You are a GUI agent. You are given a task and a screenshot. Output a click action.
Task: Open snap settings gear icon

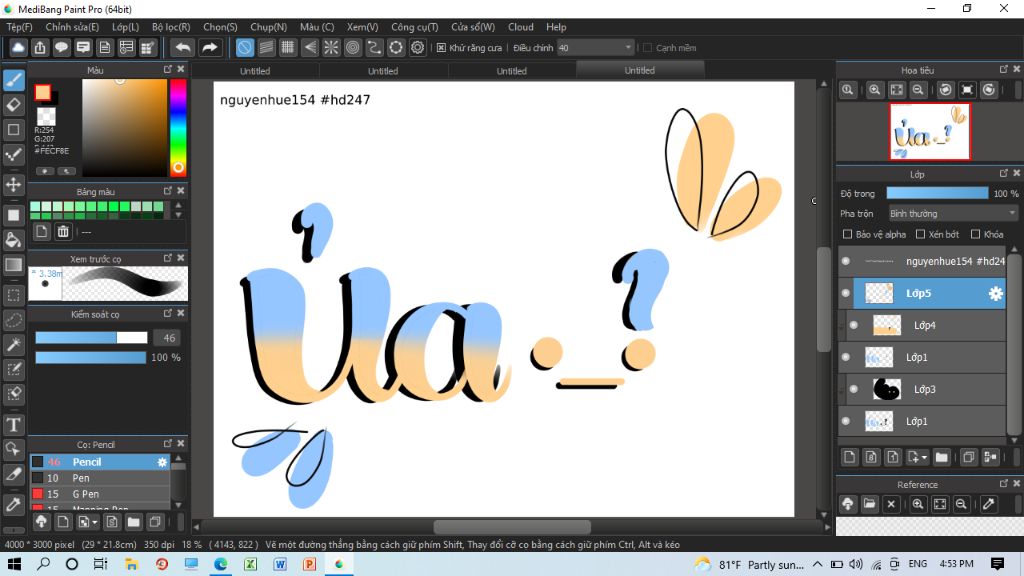[x=417, y=48]
